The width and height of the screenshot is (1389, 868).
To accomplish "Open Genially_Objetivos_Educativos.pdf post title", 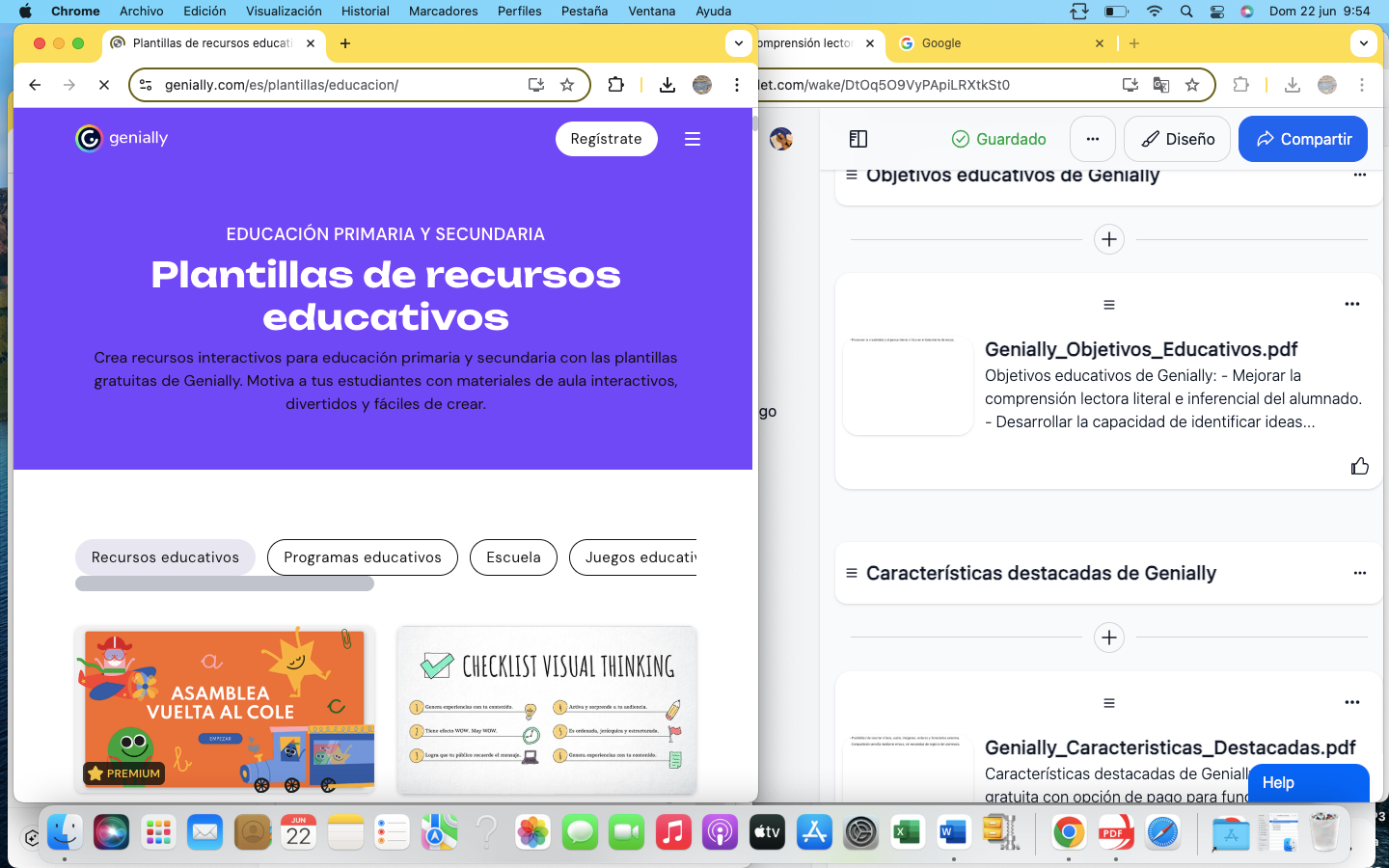I will (x=1141, y=349).
